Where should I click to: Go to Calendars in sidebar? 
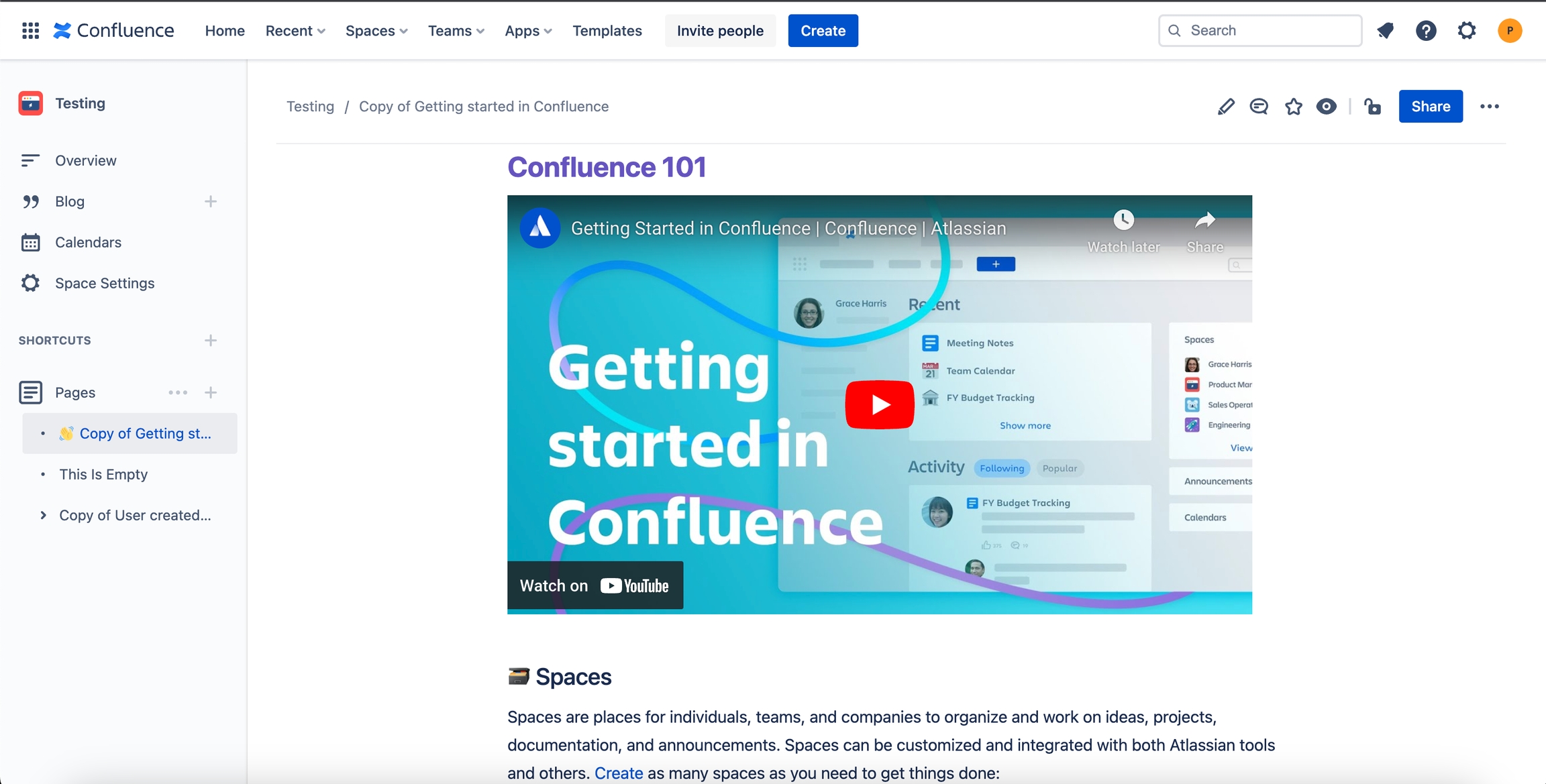88,243
